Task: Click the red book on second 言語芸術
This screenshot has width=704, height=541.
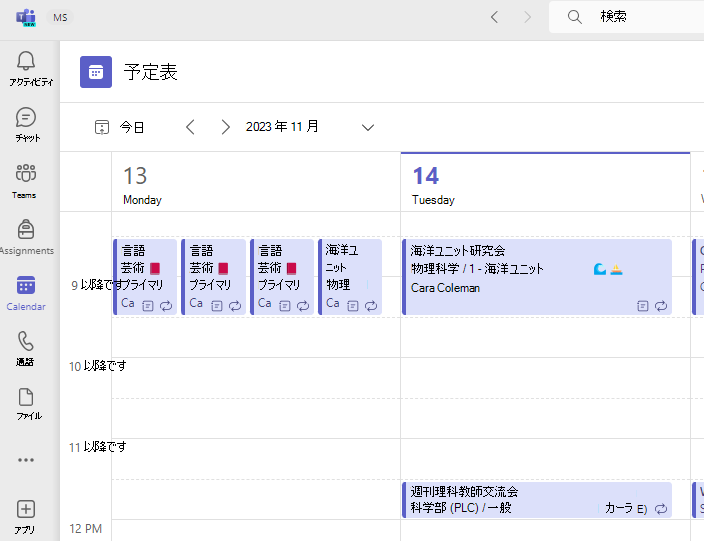Action: tap(223, 268)
